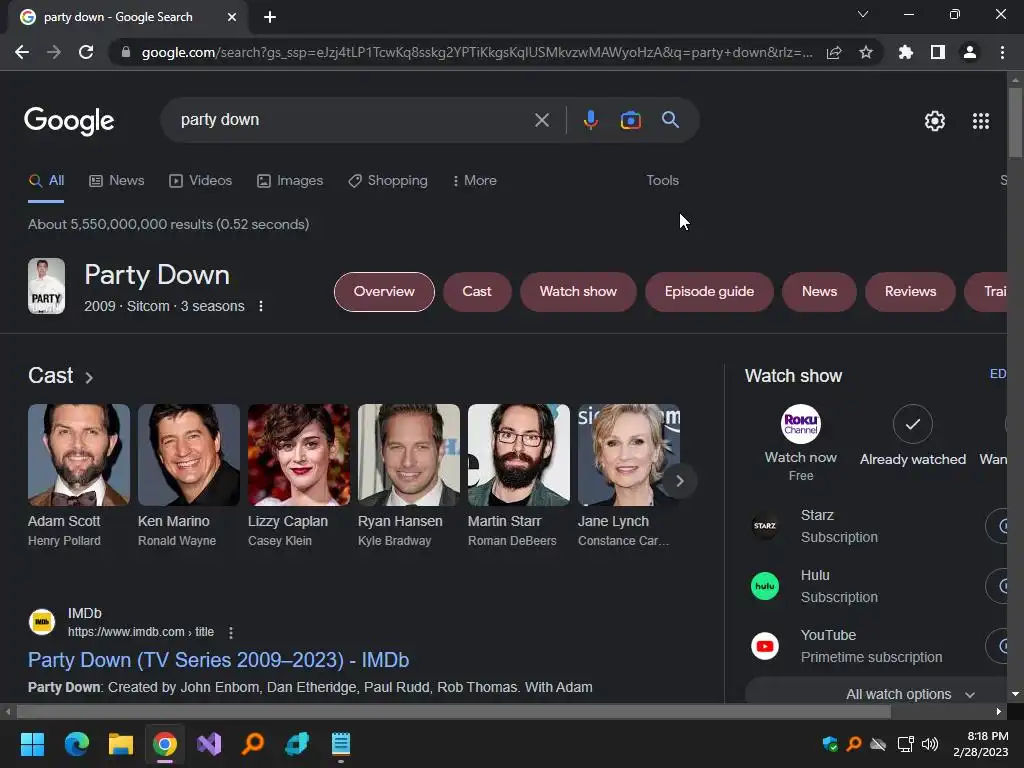
Task: Open search Tools
Action: click(662, 181)
